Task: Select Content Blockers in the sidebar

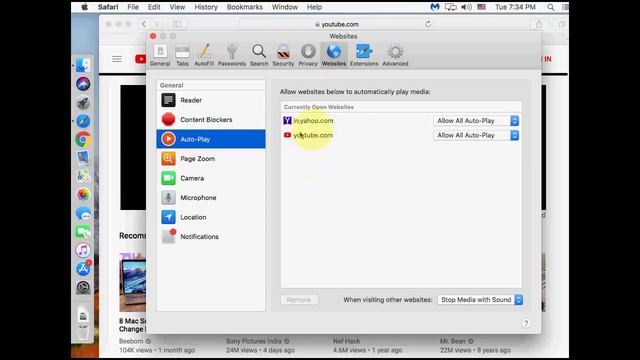Action: tap(211, 120)
